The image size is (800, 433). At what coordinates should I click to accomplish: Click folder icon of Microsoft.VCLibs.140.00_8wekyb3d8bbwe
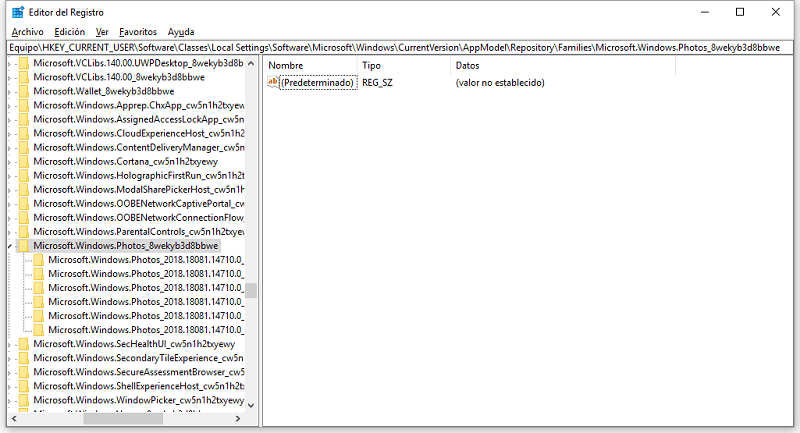point(23,77)
